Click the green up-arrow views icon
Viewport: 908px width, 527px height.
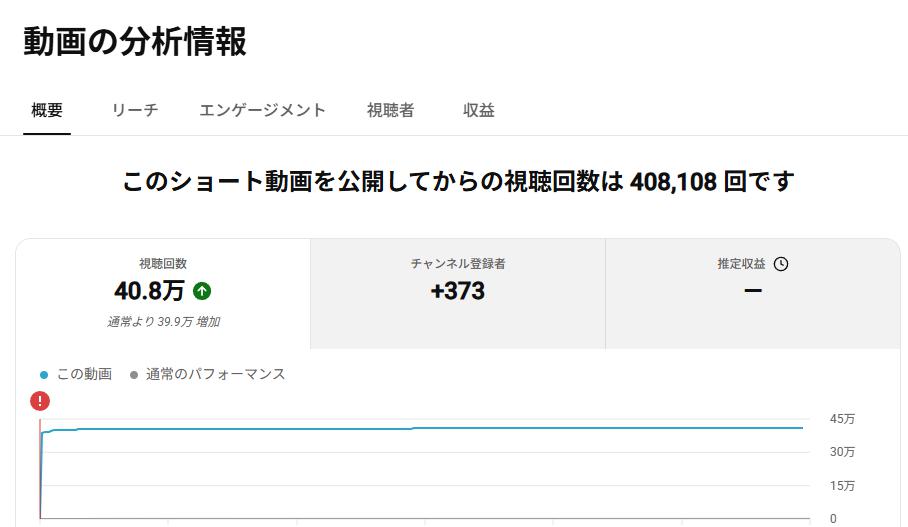click(202, 291)
